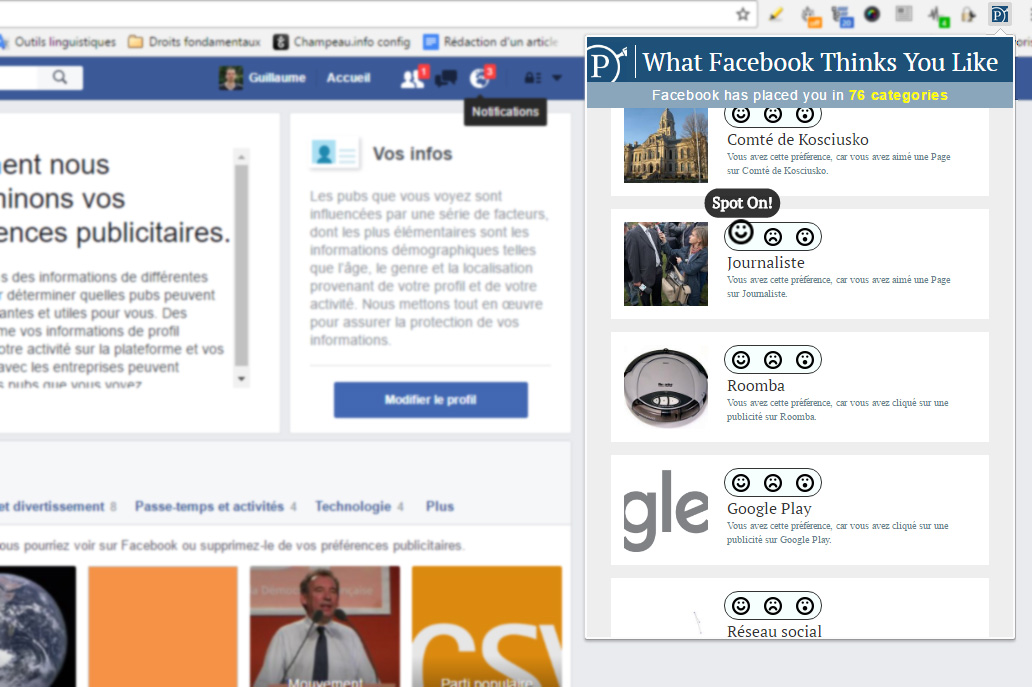Image resolution: width=1032 pixels, height=687 pixels.
Task: Rate Google Play with the surprised face
Action: (x=804, y=483)
